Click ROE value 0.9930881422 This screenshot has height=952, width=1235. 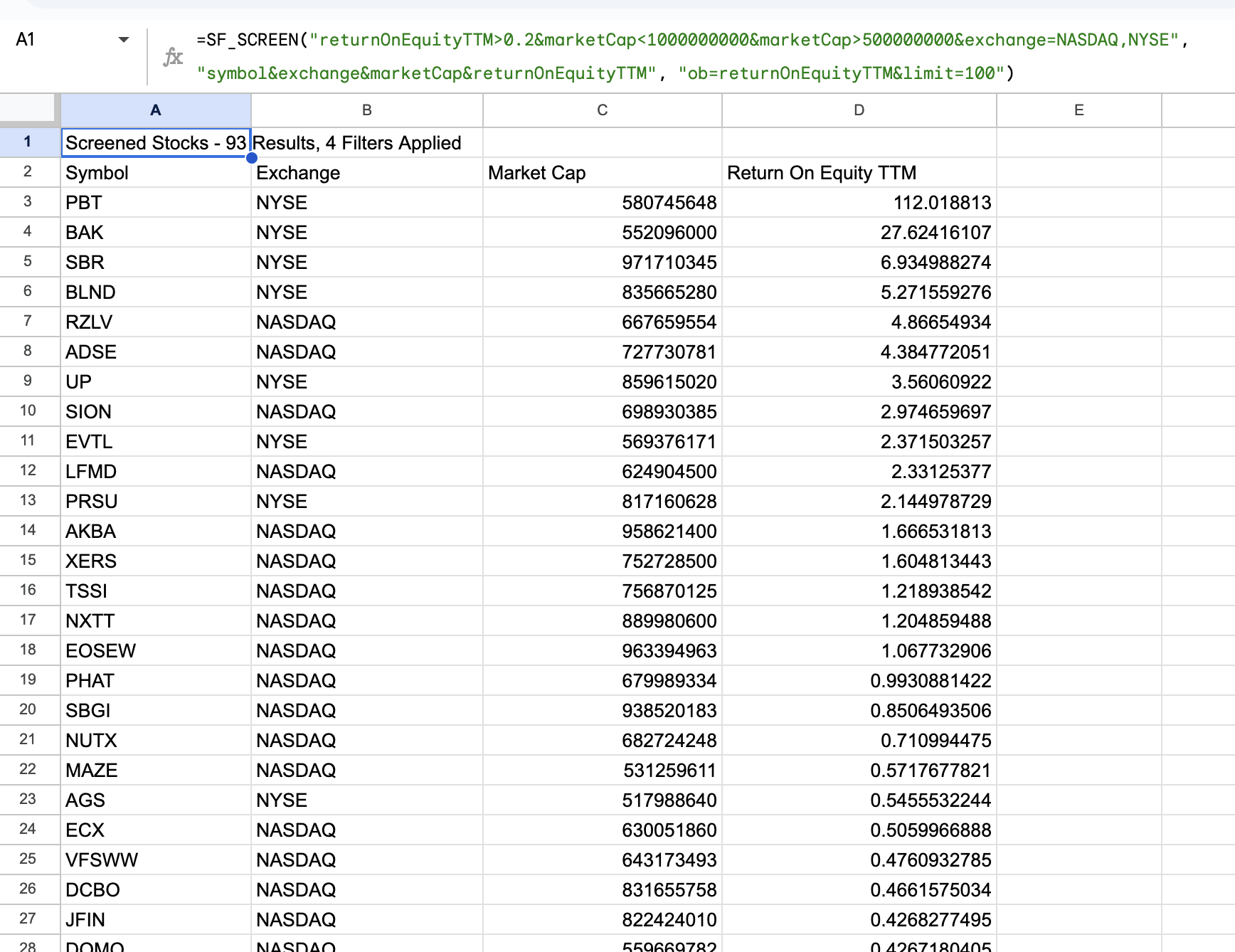859,681
